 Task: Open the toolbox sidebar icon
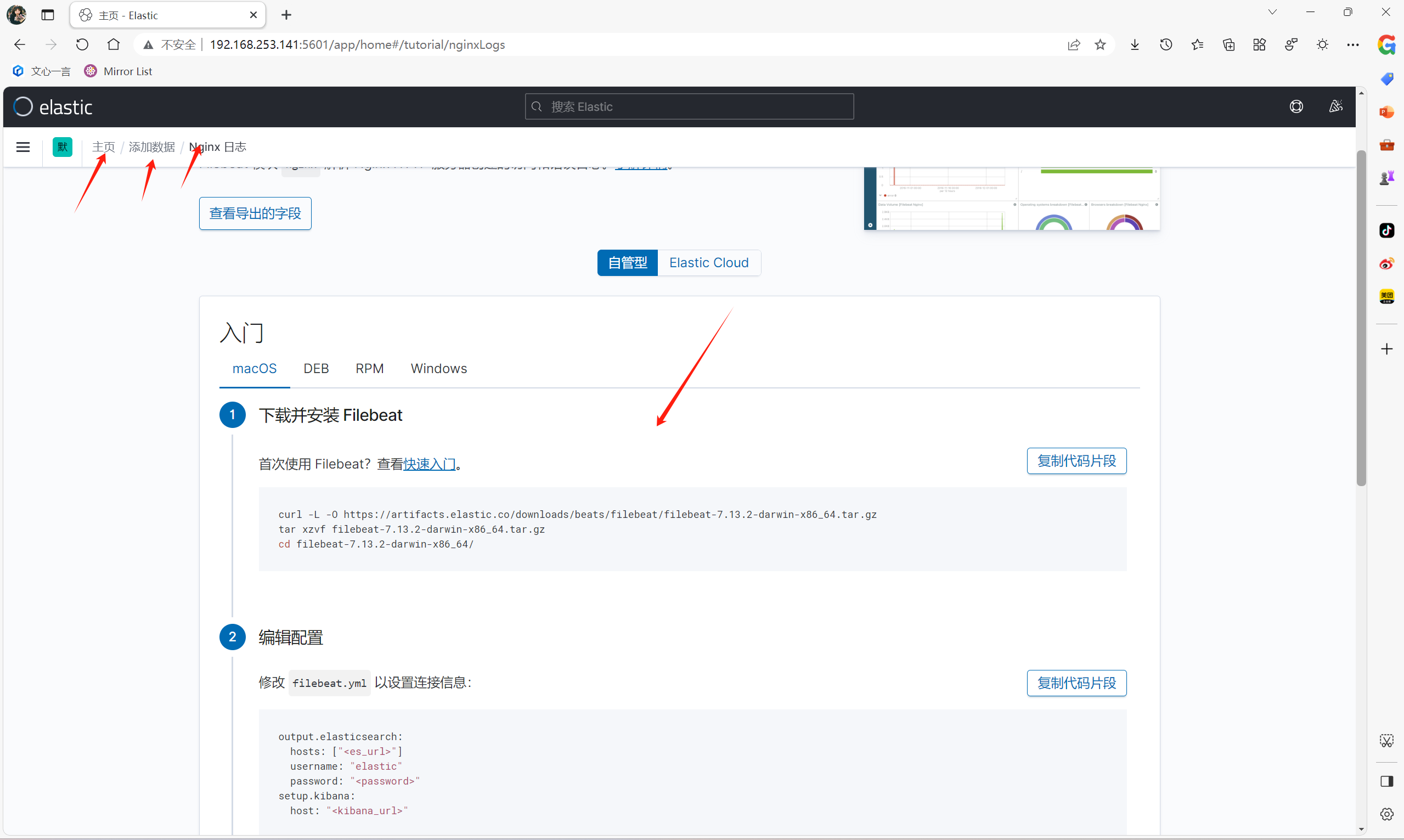[x=1386, y=145]
